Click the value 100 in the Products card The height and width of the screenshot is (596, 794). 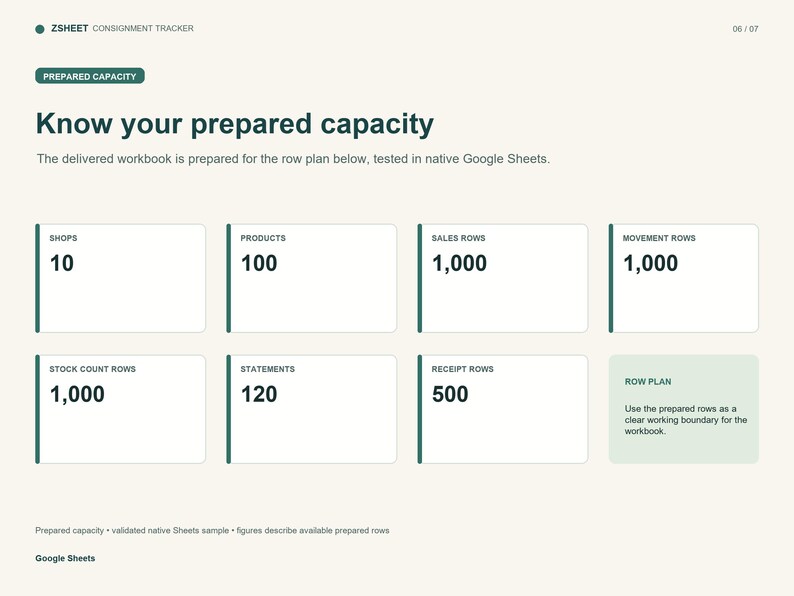click(x=259, y=263)
